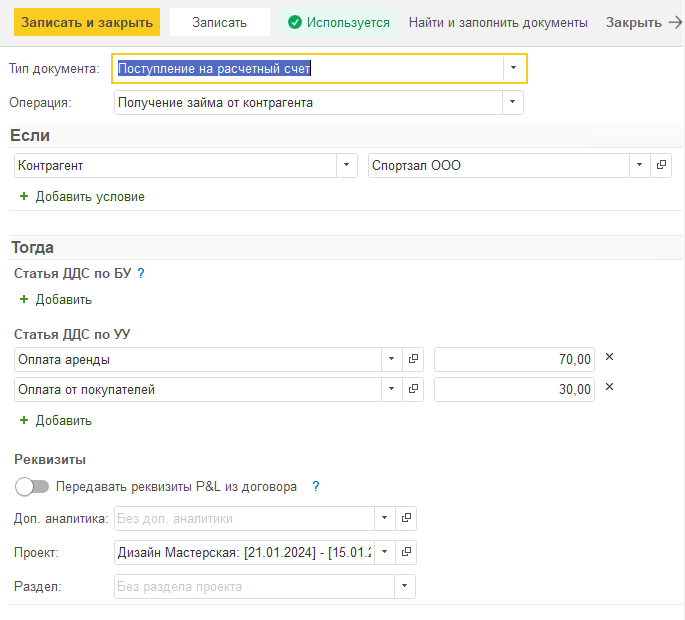Click the Раздел input field
The image size is (685, 620).
pos(255,586)
